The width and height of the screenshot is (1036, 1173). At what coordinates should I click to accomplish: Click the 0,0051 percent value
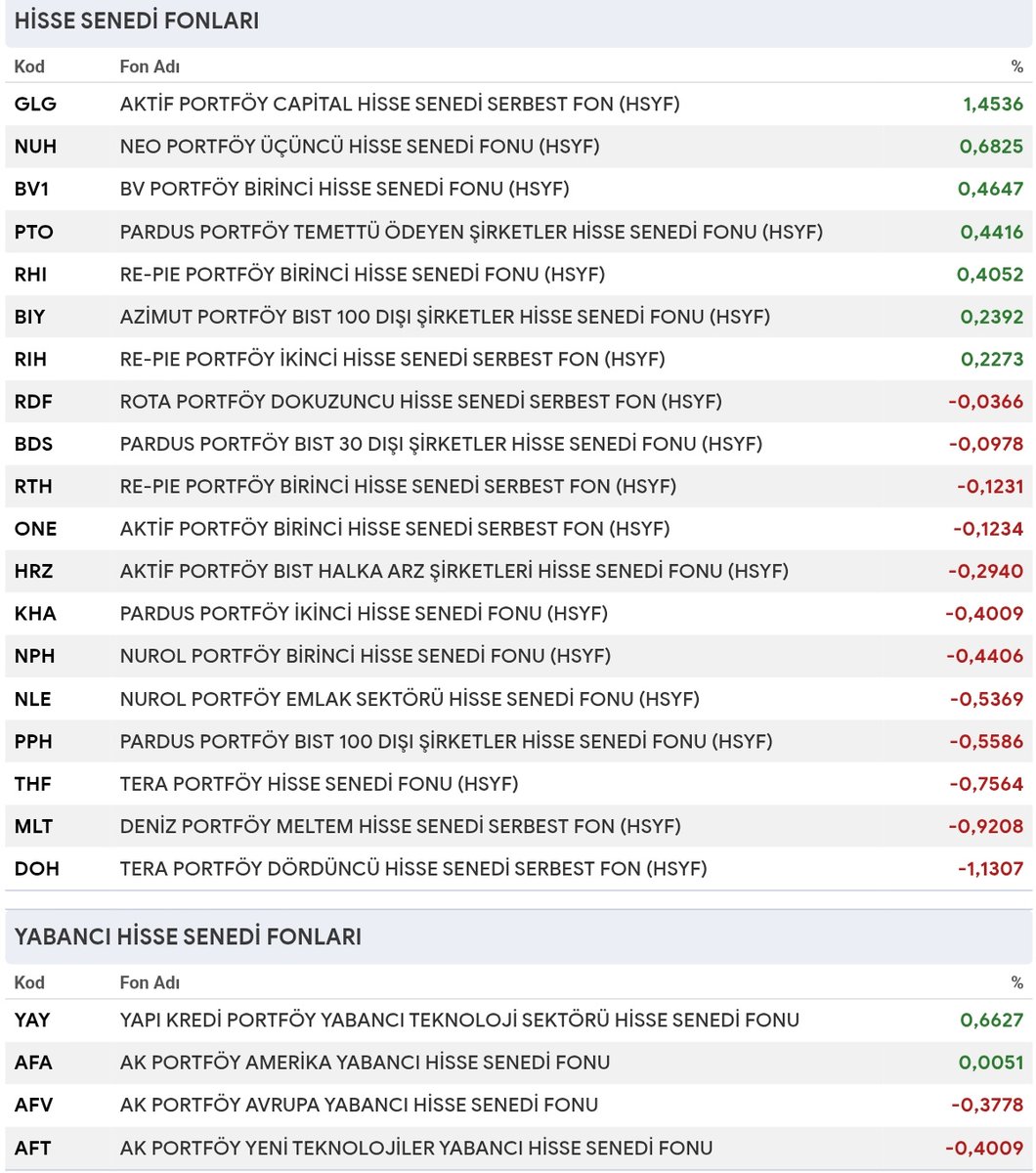[992, 1063]
